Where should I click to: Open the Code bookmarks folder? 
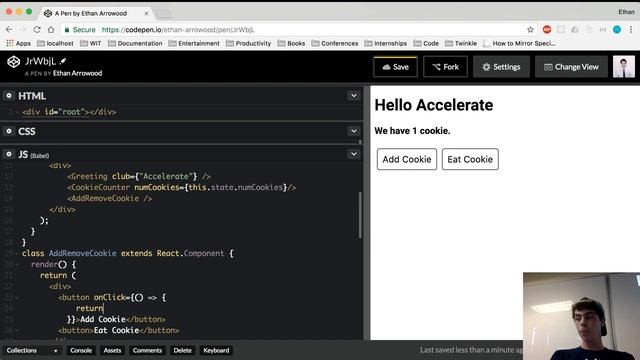(426, 43)
